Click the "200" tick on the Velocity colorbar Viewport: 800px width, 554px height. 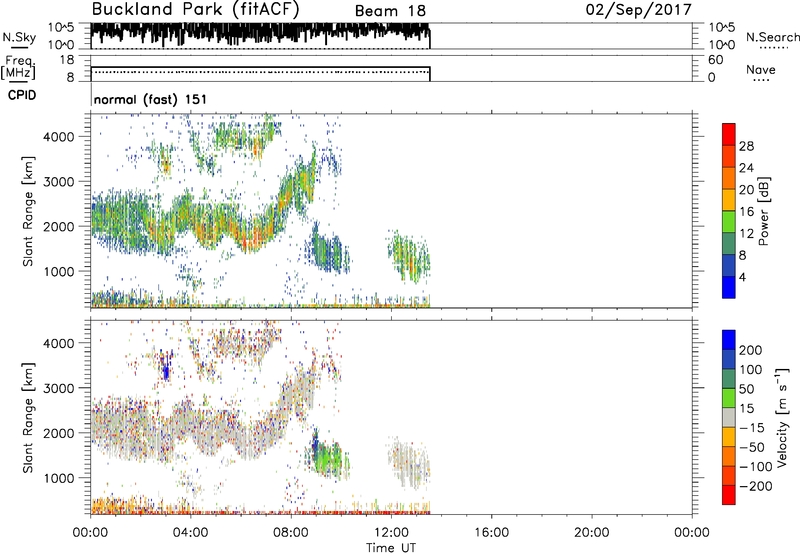coord(751,350)
